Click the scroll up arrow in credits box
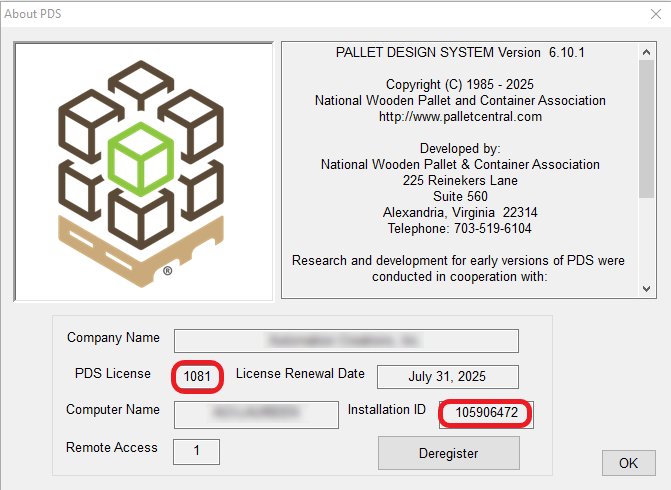The image size is (671, 490). click(647, 52)
